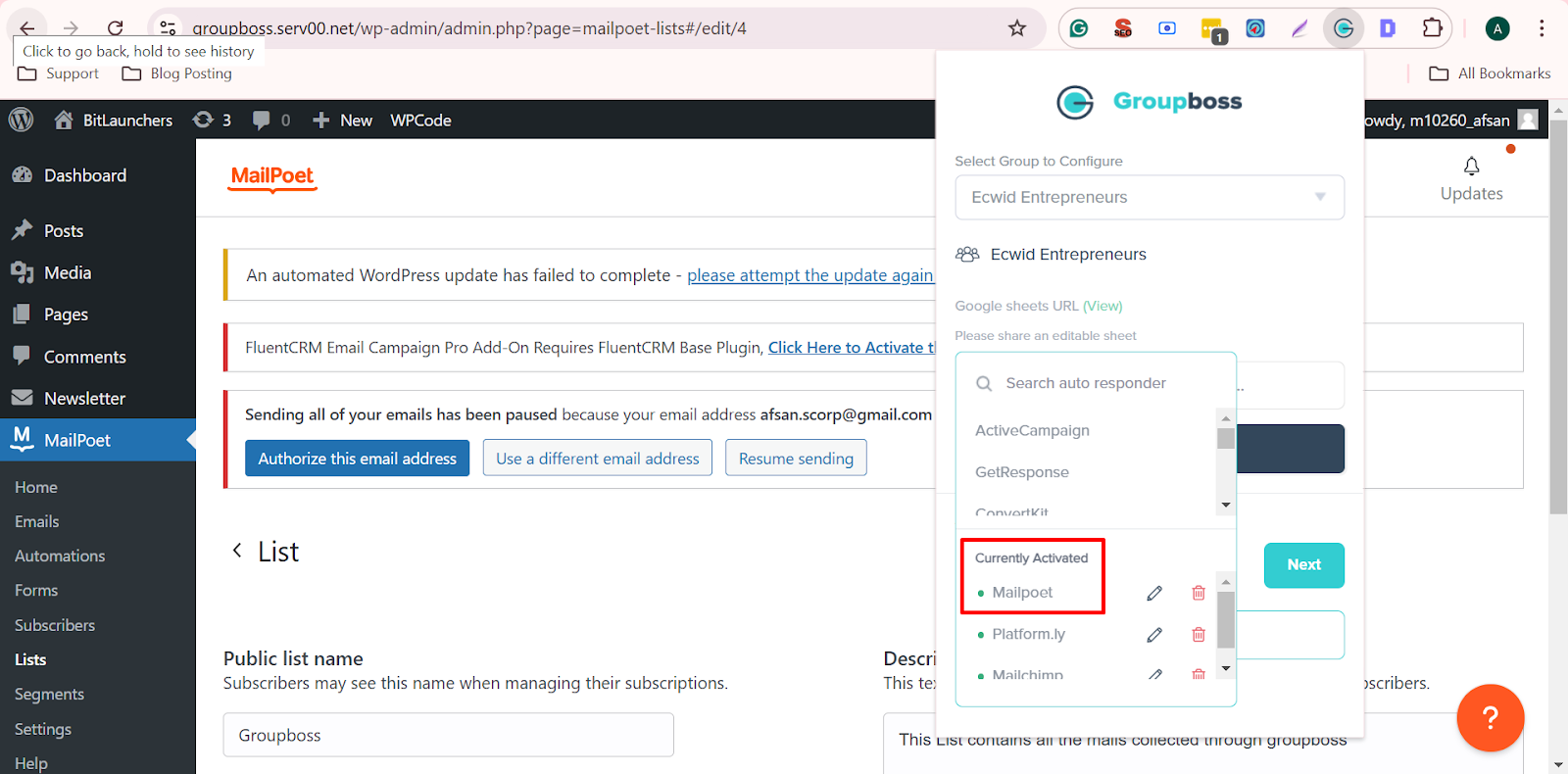Image resolution: width=1568 pixels, height=774 pixels.
Task: Click 'Click Here to Activate' FluentCRM link
Action: 852,347
